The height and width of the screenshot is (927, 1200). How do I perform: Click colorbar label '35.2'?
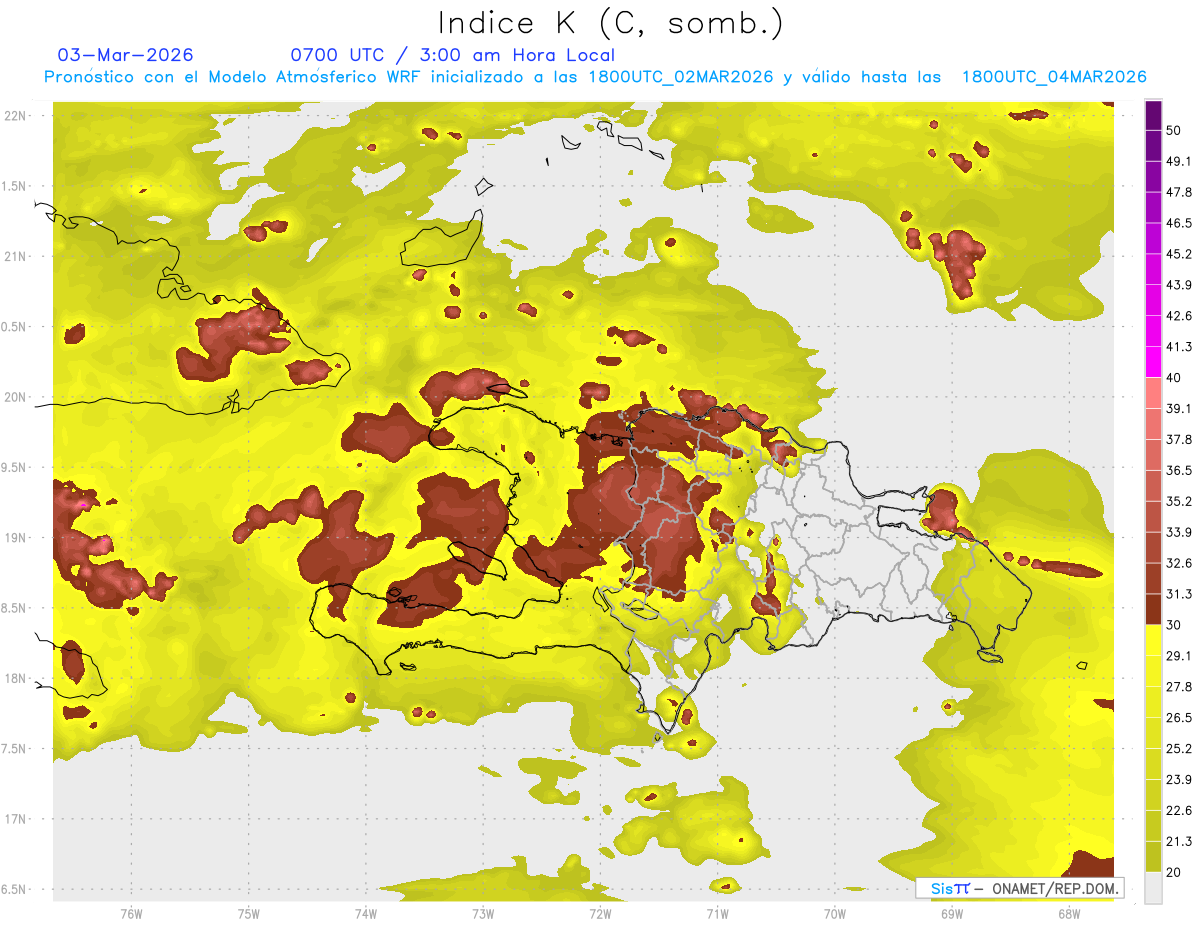click(1179, 502)
